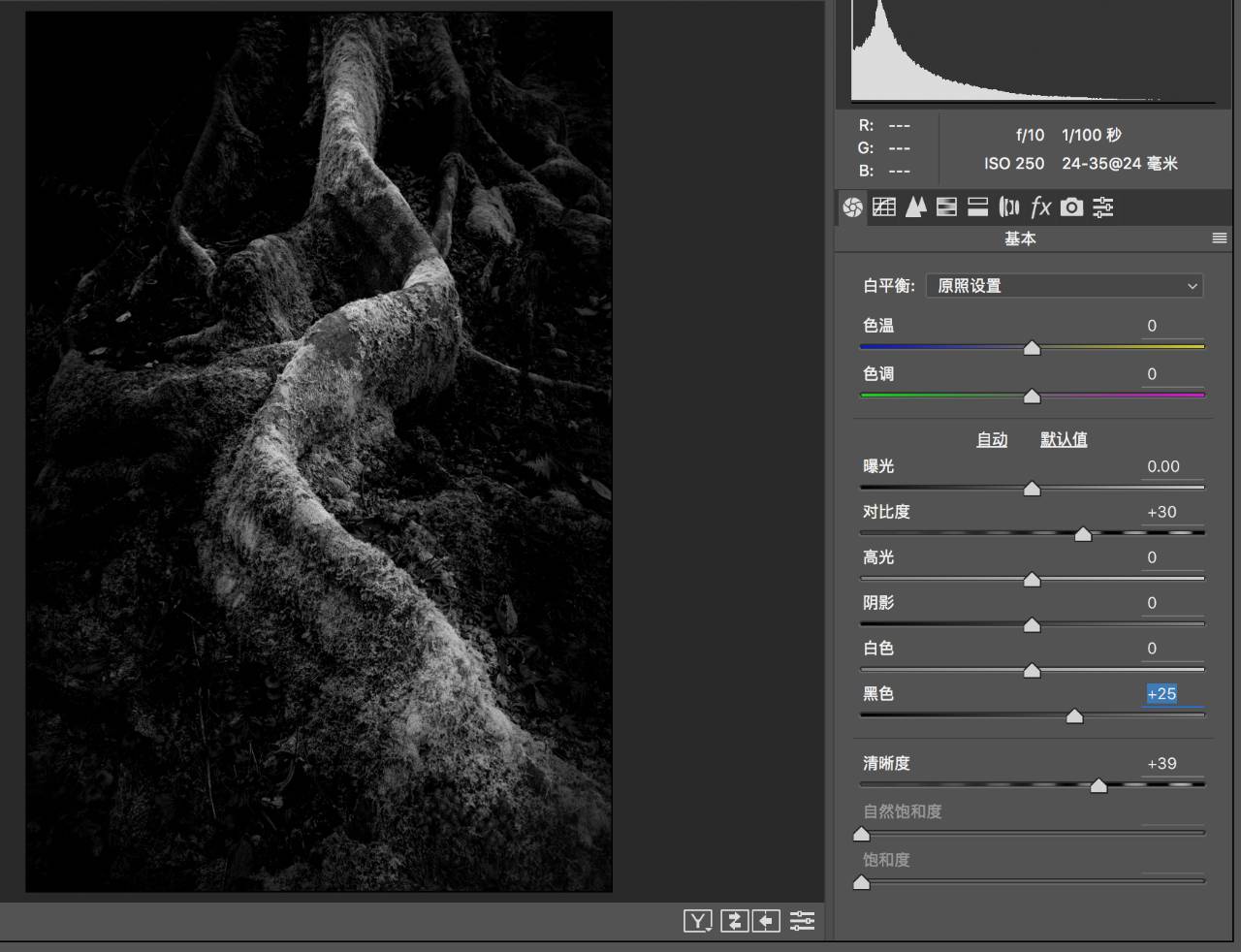Click the tree root photo preview
The height and width of the screenshot is (952, 1241).
(319, 452)
